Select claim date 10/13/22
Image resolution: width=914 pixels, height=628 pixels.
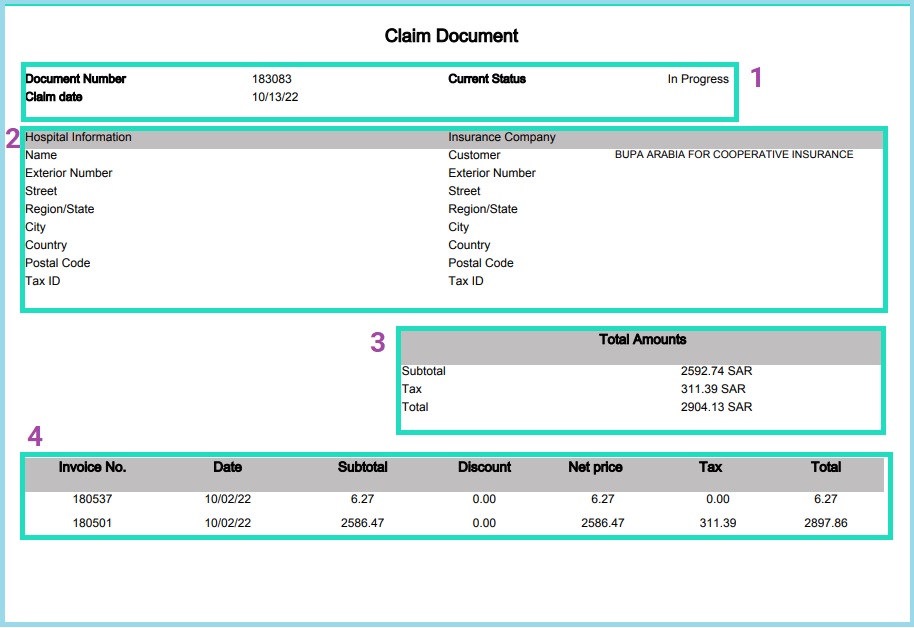click(275, 97)
